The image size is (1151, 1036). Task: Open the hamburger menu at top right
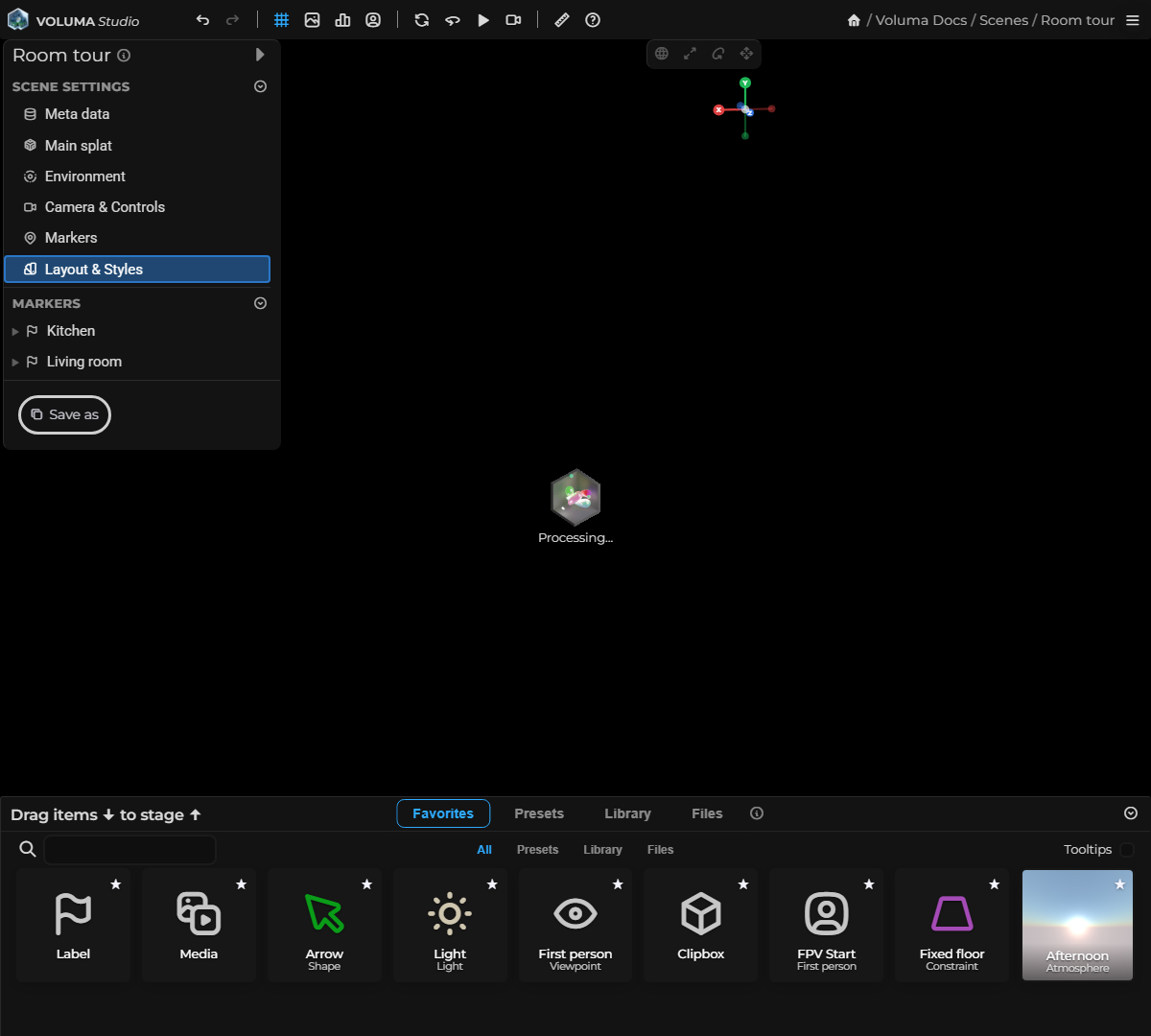coord(1133,20)
